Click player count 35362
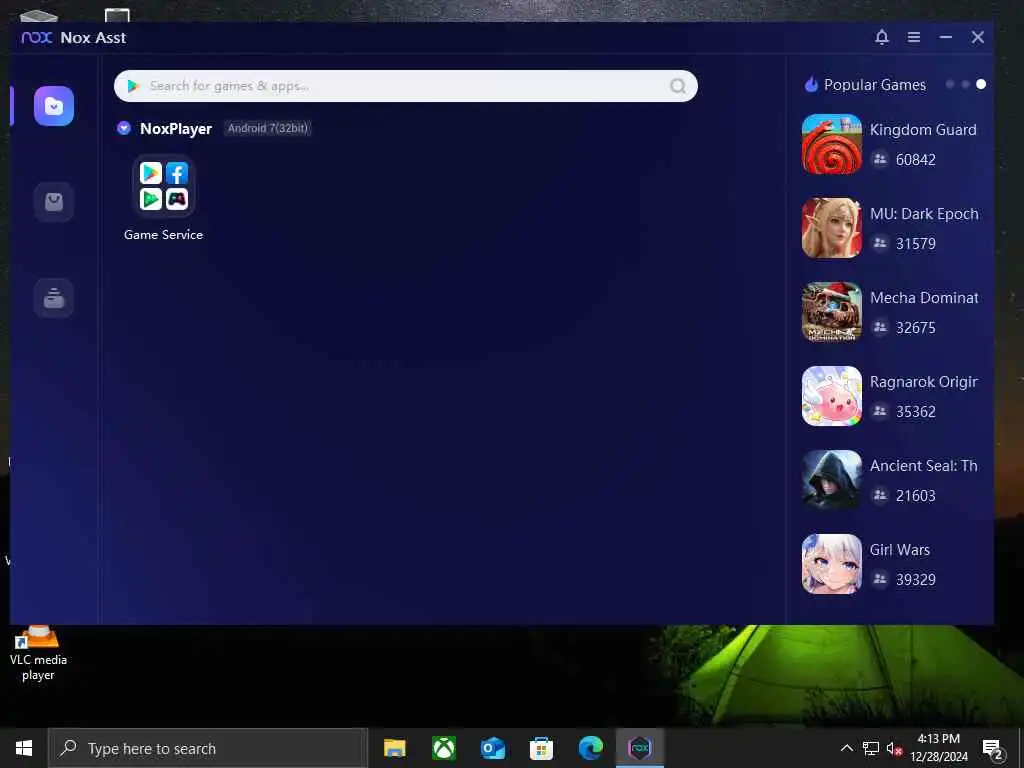The width and height of the screenshot is (1024, 768). coord(916,412)
